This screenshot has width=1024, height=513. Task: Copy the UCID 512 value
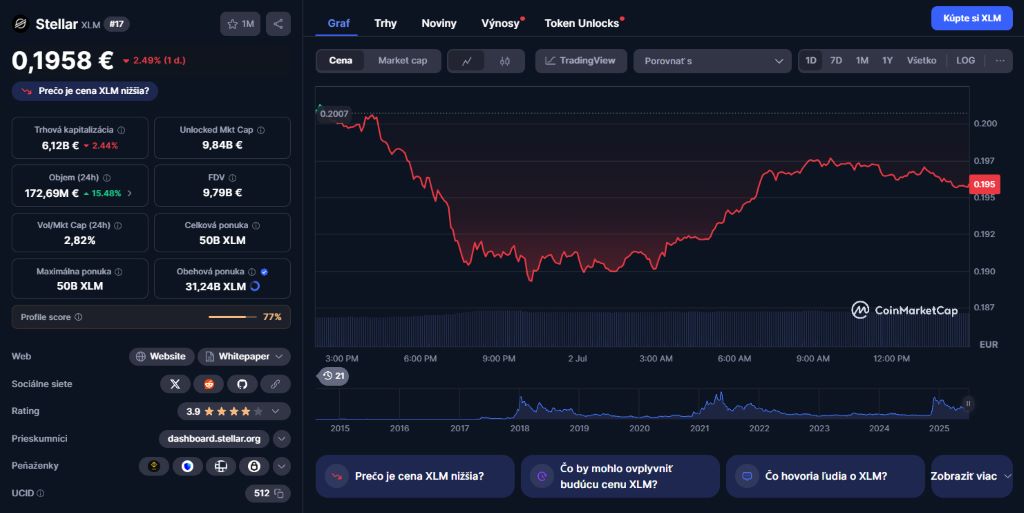[279, 493]
